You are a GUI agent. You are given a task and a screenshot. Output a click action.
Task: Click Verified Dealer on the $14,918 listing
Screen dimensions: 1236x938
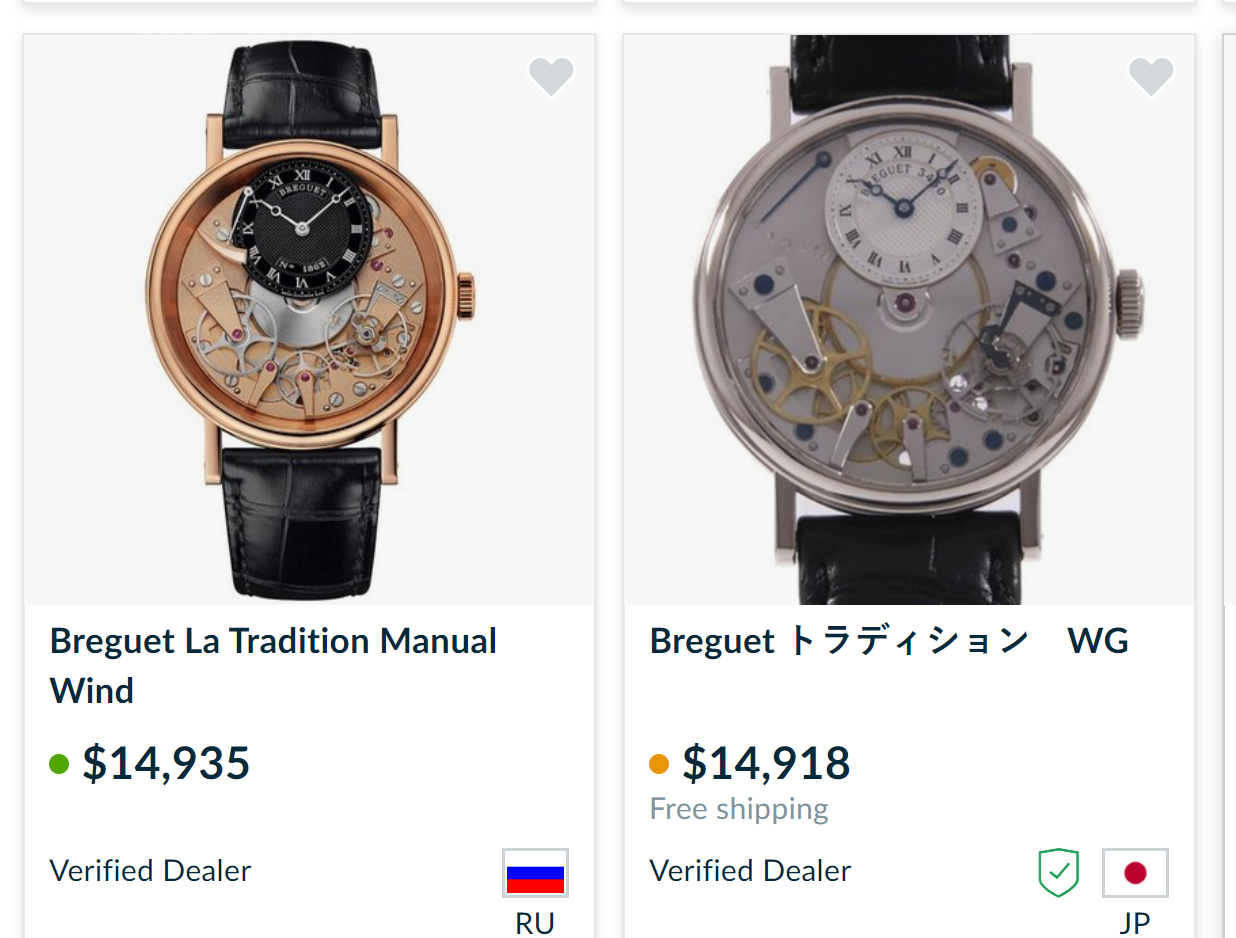750,871
